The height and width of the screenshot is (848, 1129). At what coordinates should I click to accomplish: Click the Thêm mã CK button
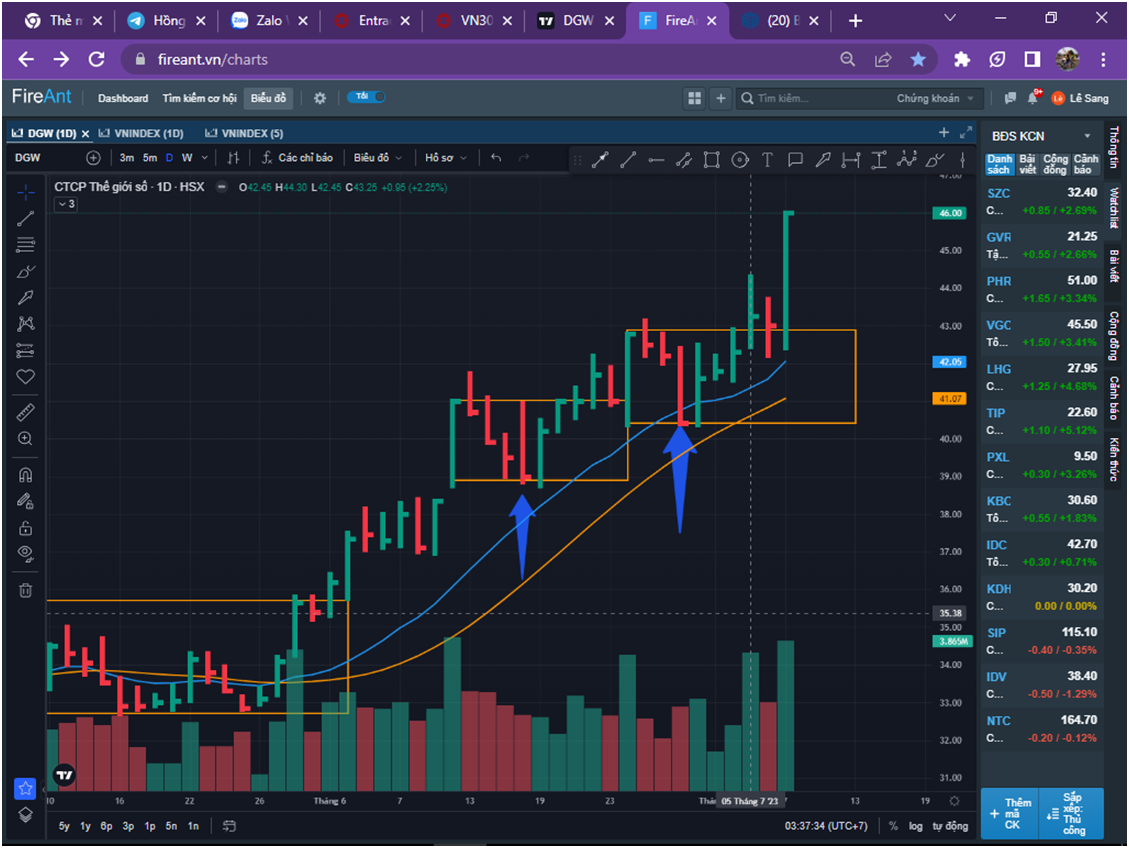(1011, 814)
